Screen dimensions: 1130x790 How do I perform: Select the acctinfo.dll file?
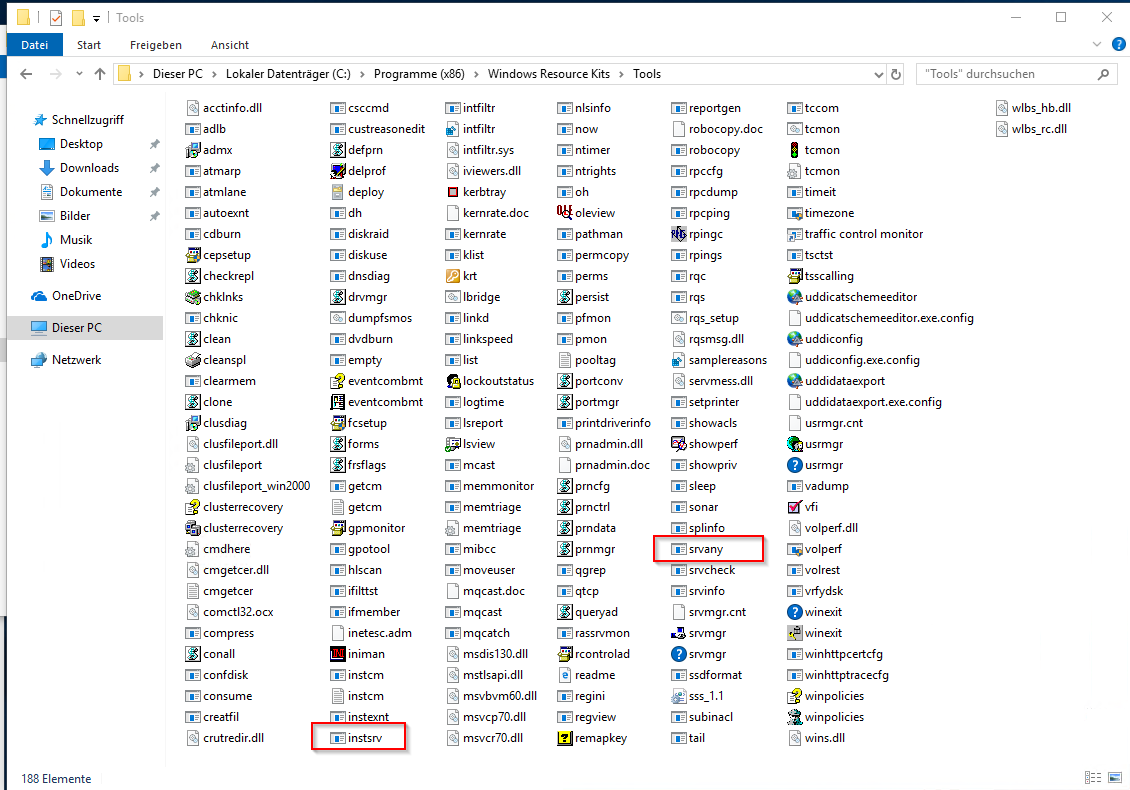click(x=223, y=108)
